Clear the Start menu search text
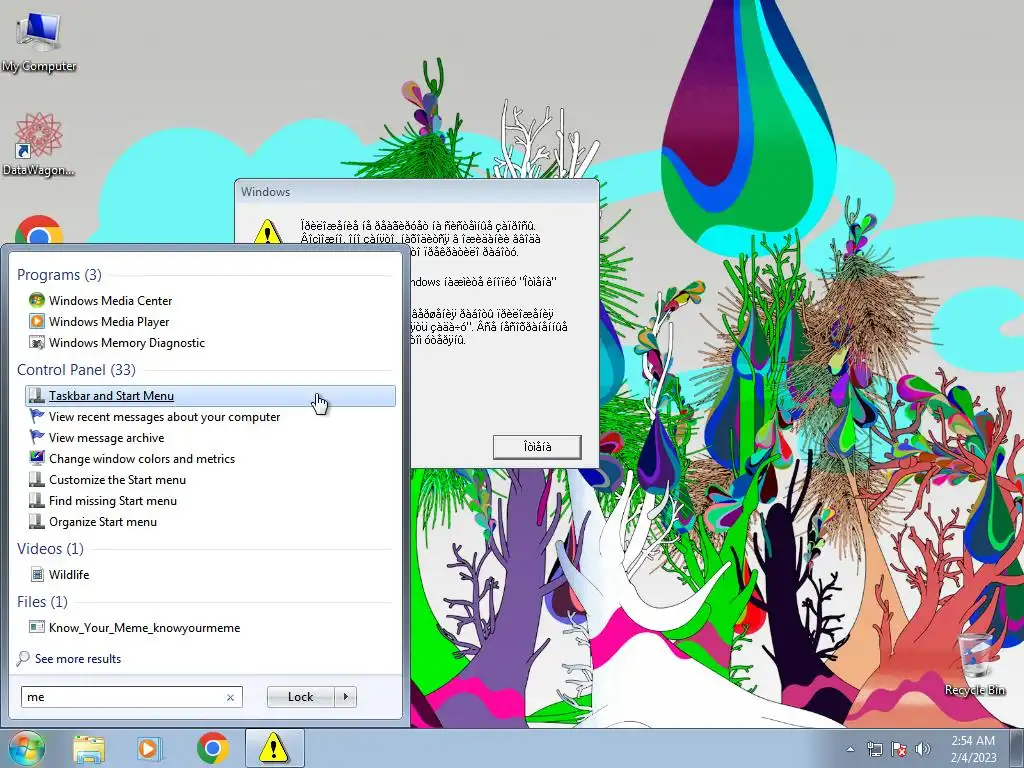The height and width of the screenshot is (768, 1024). click(231, 697)
